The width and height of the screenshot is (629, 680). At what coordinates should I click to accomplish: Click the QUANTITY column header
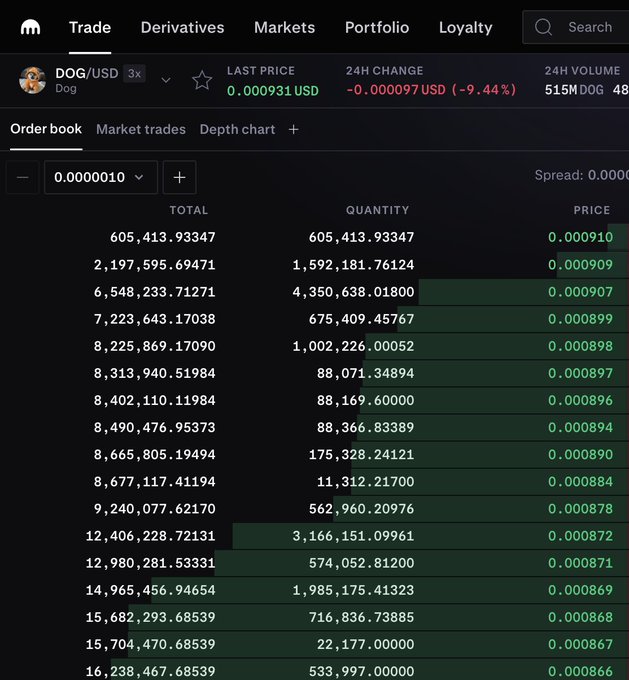pyautogui.click(x=377, y=210)
